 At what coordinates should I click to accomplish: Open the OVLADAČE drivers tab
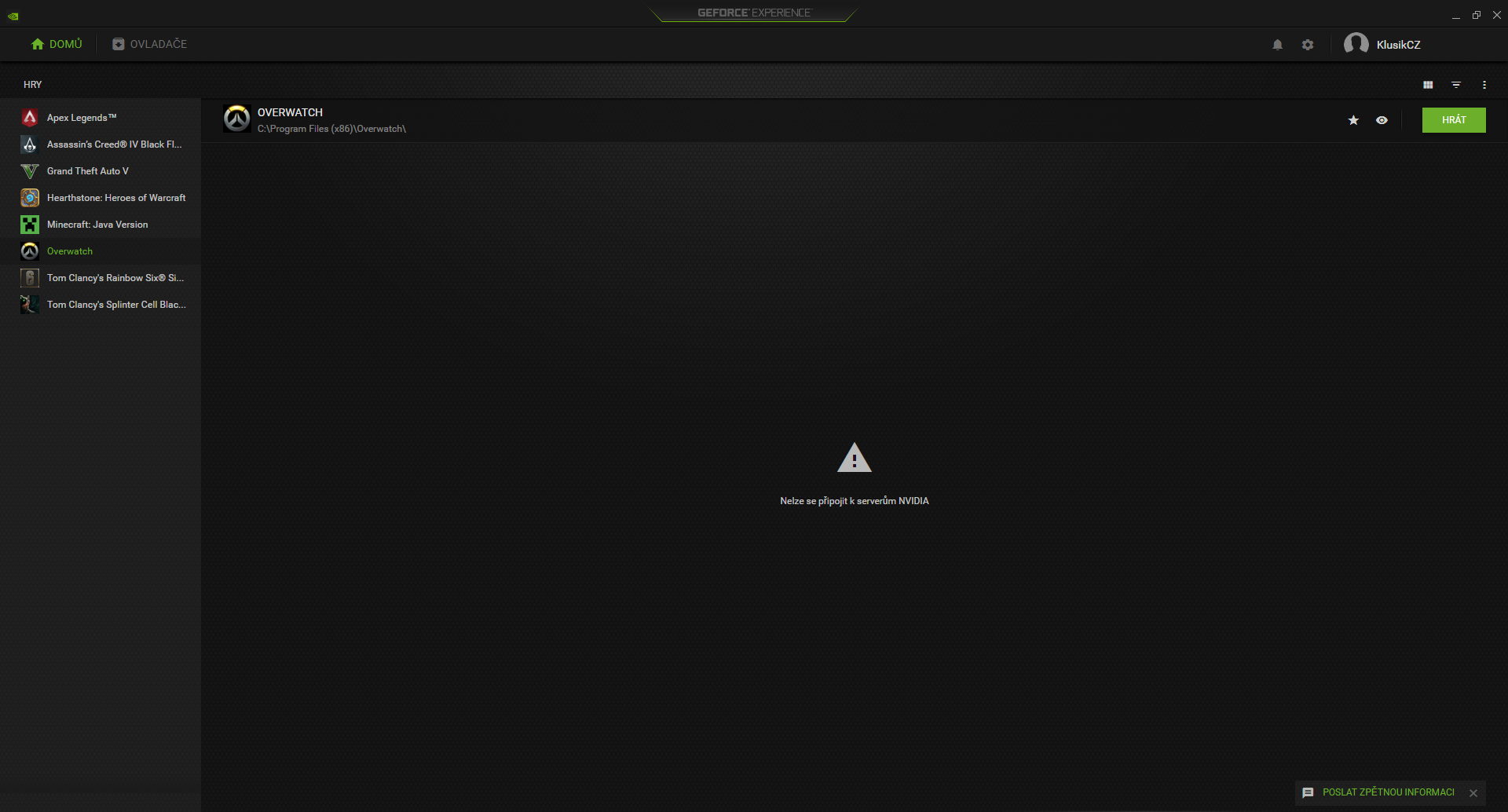tap(149, 44)
